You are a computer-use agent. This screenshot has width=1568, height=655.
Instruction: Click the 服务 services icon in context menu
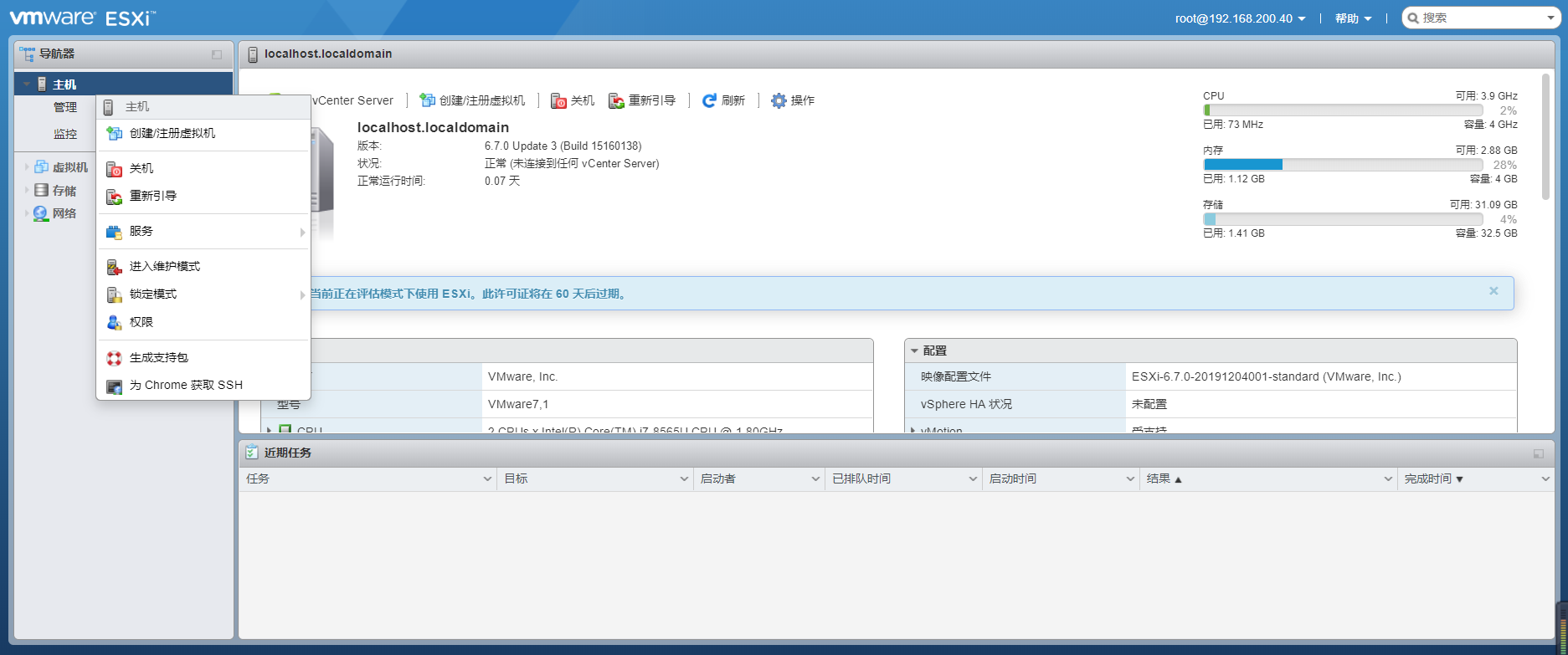click(114, 232)
